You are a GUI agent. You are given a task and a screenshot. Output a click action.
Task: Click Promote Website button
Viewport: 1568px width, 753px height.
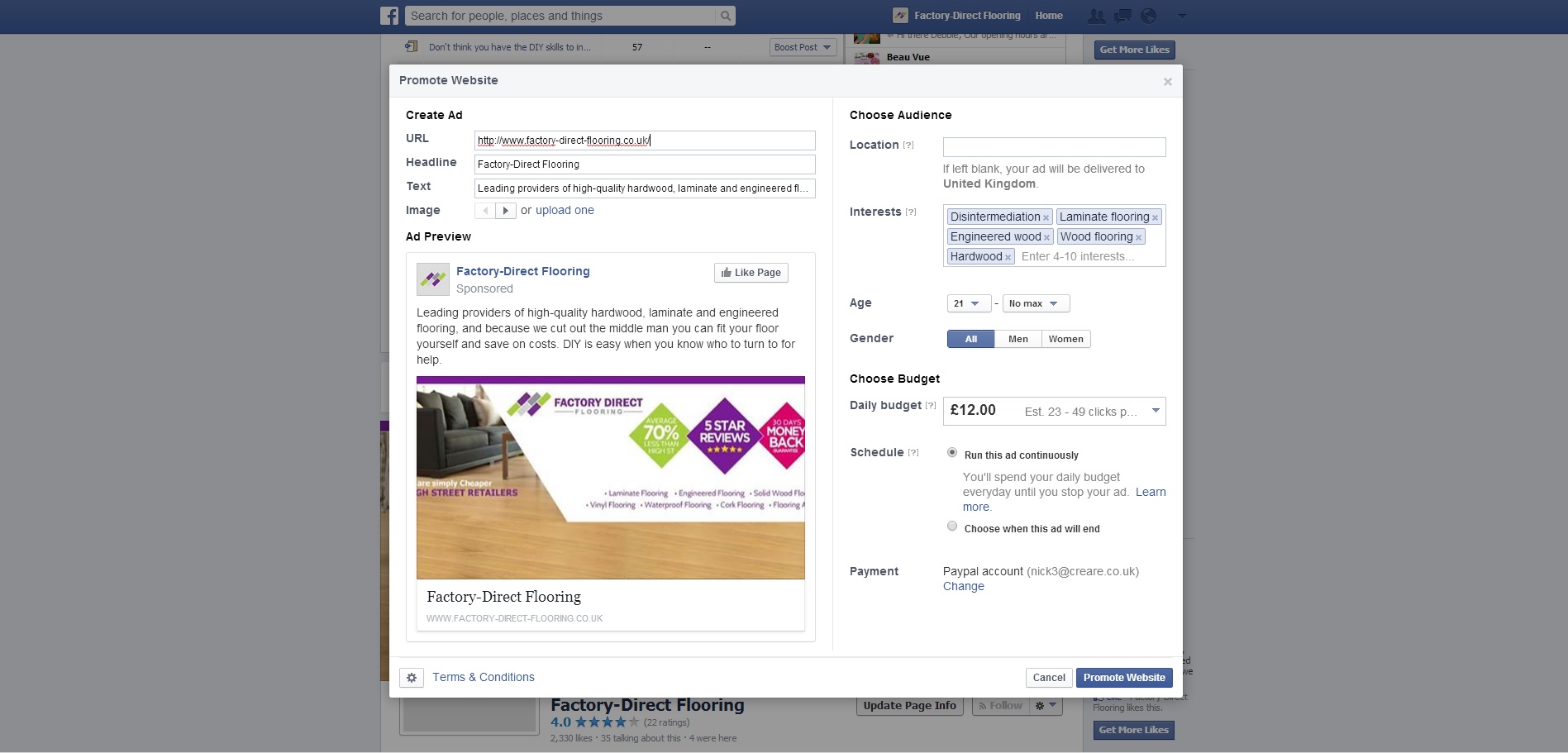(1124, 678)
